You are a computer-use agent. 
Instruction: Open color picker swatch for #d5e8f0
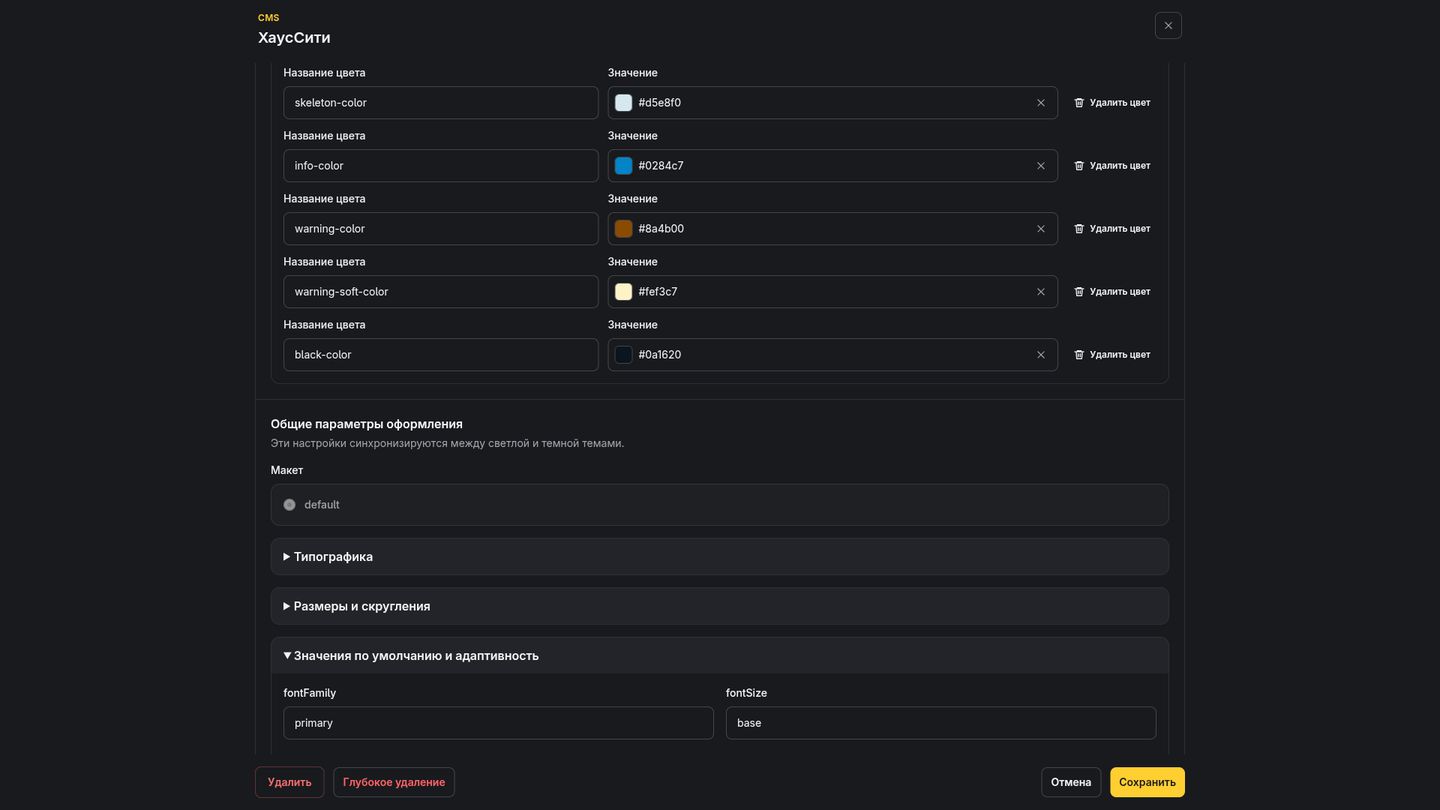624,103
